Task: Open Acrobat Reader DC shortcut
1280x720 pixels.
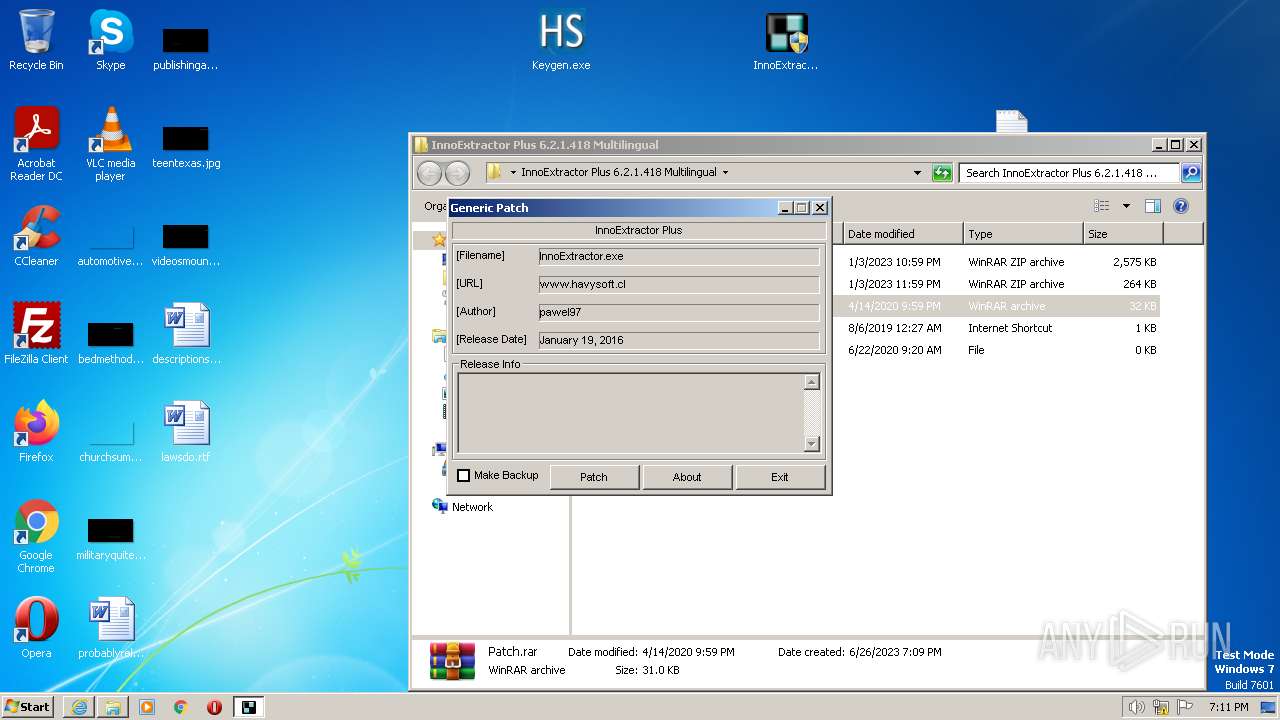Action: pos(36,144)
